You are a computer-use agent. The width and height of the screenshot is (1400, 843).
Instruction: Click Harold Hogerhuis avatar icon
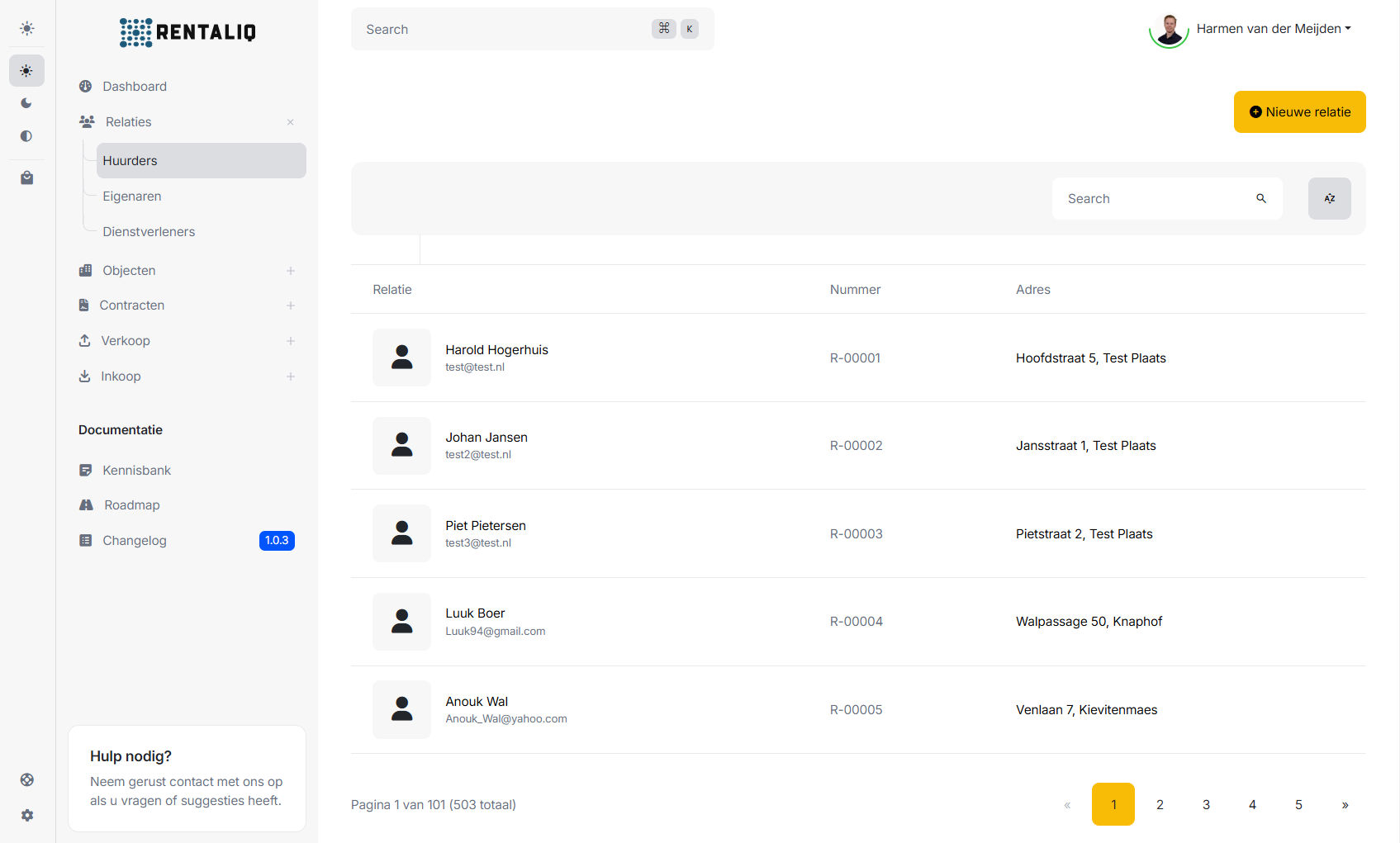click(401, 358)
